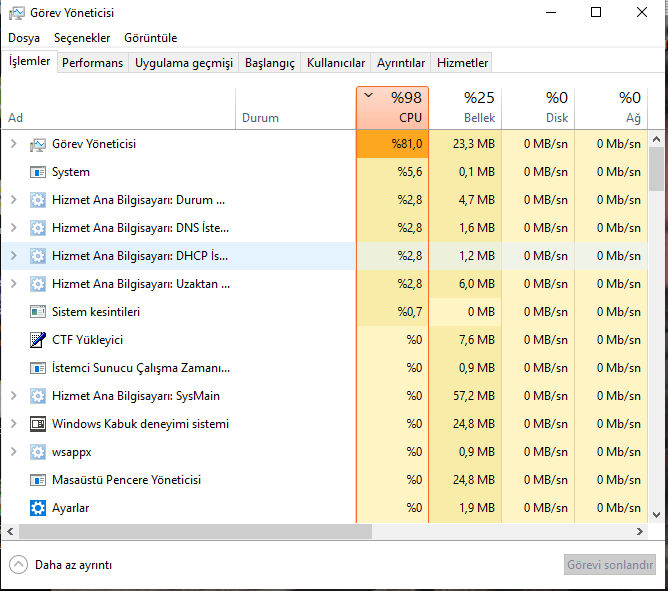Expand Hizmet Ana Bilgisayarı: Durum row

(13, 199)
